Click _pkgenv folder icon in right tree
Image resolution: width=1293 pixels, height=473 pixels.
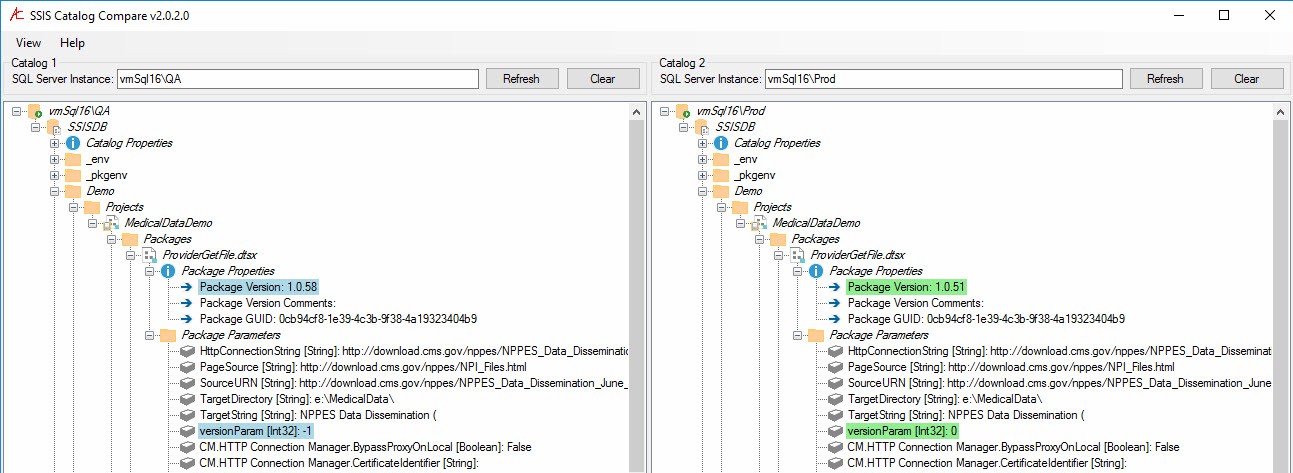[721, 175]
